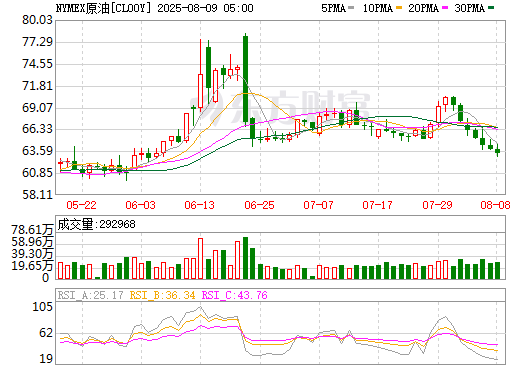
Task: Click the 19 RSI axis label
Action: pos(46,359)
